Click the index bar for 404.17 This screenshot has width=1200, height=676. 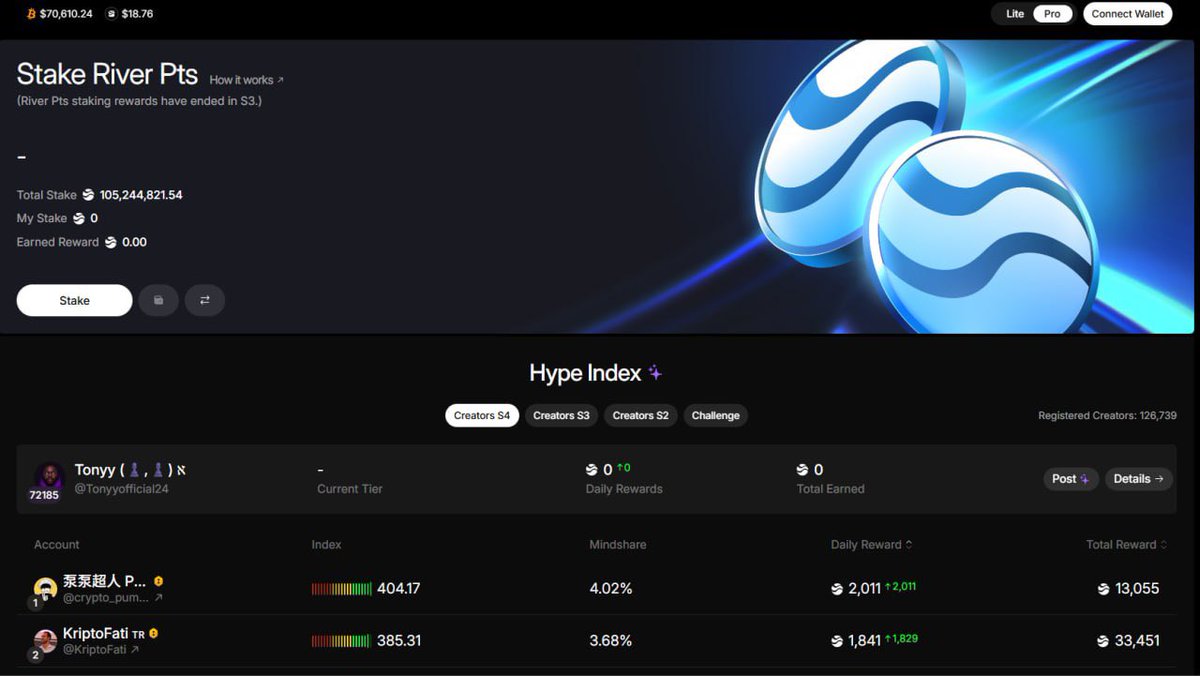click(341, 589)
